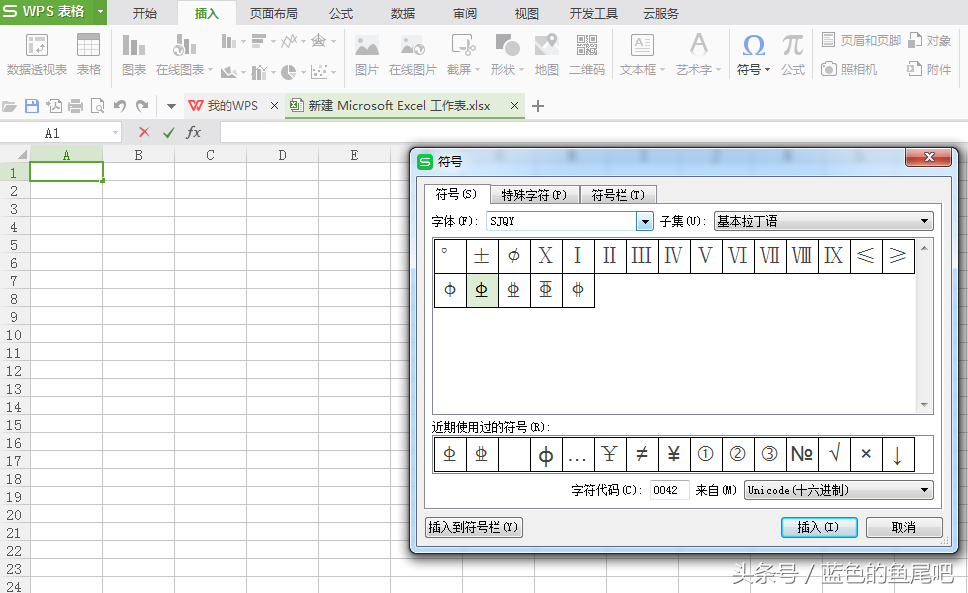This screenshot has height=593, width=968.
Task: Expand the quick access toolbar customize arrow
Action: click(x=171, y=106)
